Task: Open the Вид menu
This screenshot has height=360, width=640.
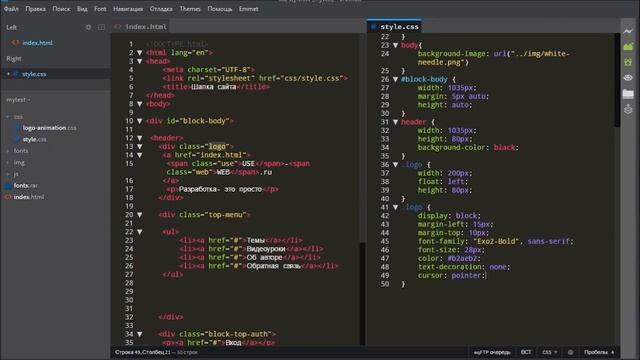Action: coord(82,9)
